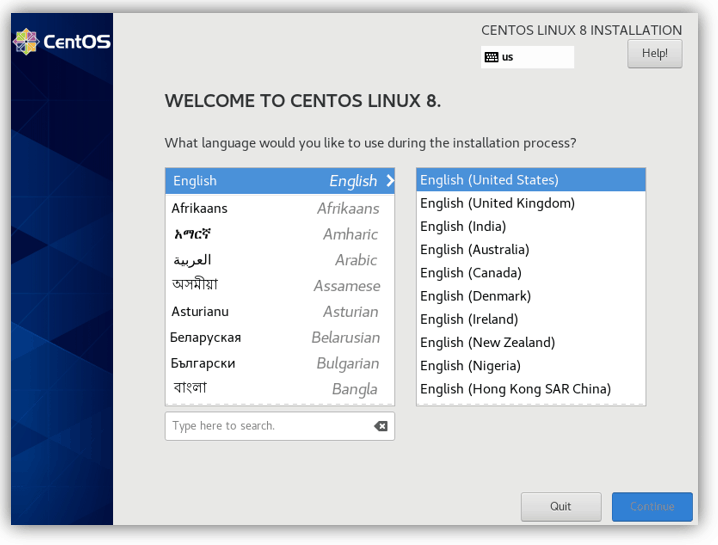Click the clear search backspace icon
Screen dimensions: 718x545
tap(381, 426)
